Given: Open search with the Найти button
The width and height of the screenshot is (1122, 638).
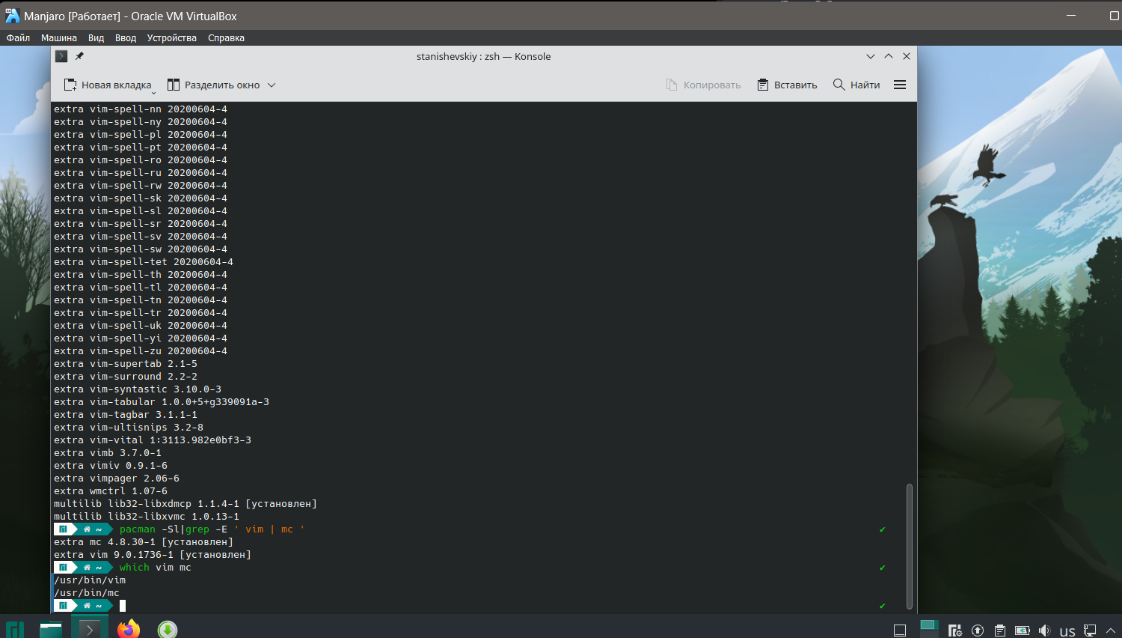Looking at the screenshot, I should tap(856, 85).
